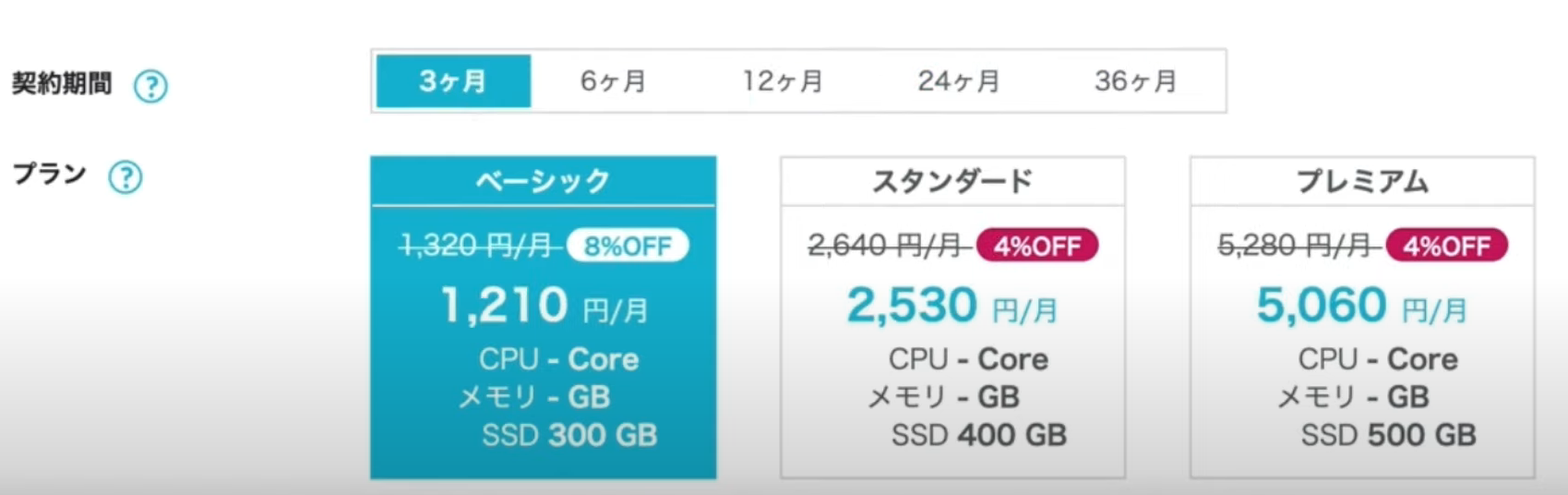The height and width of the screenshot is (495, 1568).
Task: Click the 2,530 円/月 price
Action: coord(952,306)
